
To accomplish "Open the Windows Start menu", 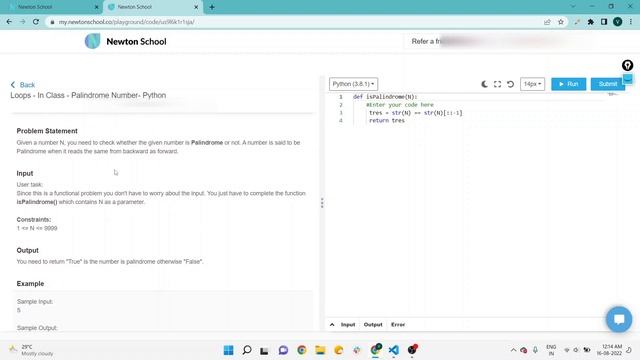I will click(229, 350).
